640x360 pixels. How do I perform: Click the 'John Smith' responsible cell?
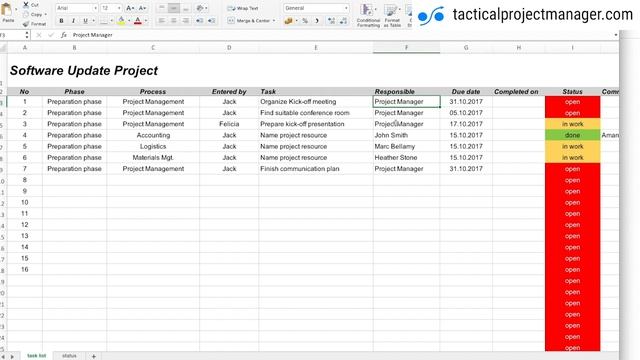pos(406,135)
